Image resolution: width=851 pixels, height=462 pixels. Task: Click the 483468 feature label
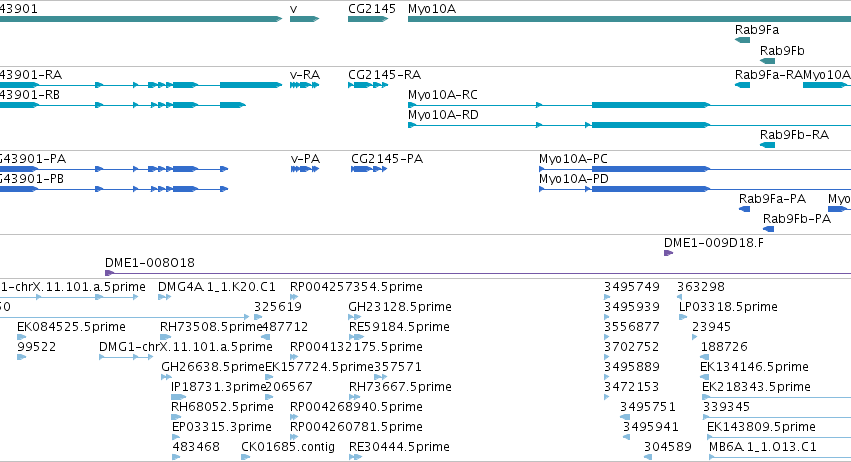(196, 448)
